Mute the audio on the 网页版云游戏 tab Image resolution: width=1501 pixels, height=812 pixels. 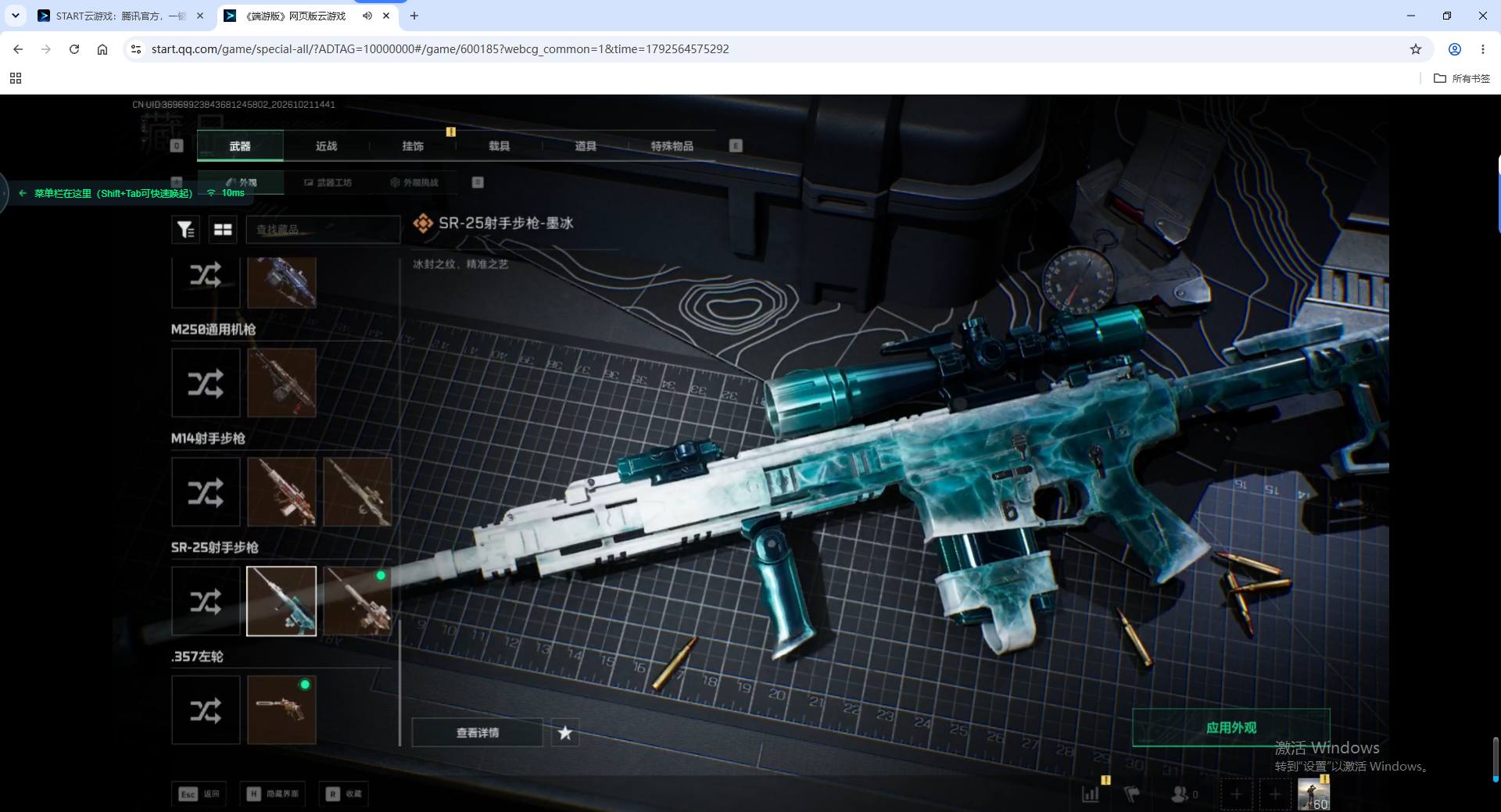click(367, 16)
